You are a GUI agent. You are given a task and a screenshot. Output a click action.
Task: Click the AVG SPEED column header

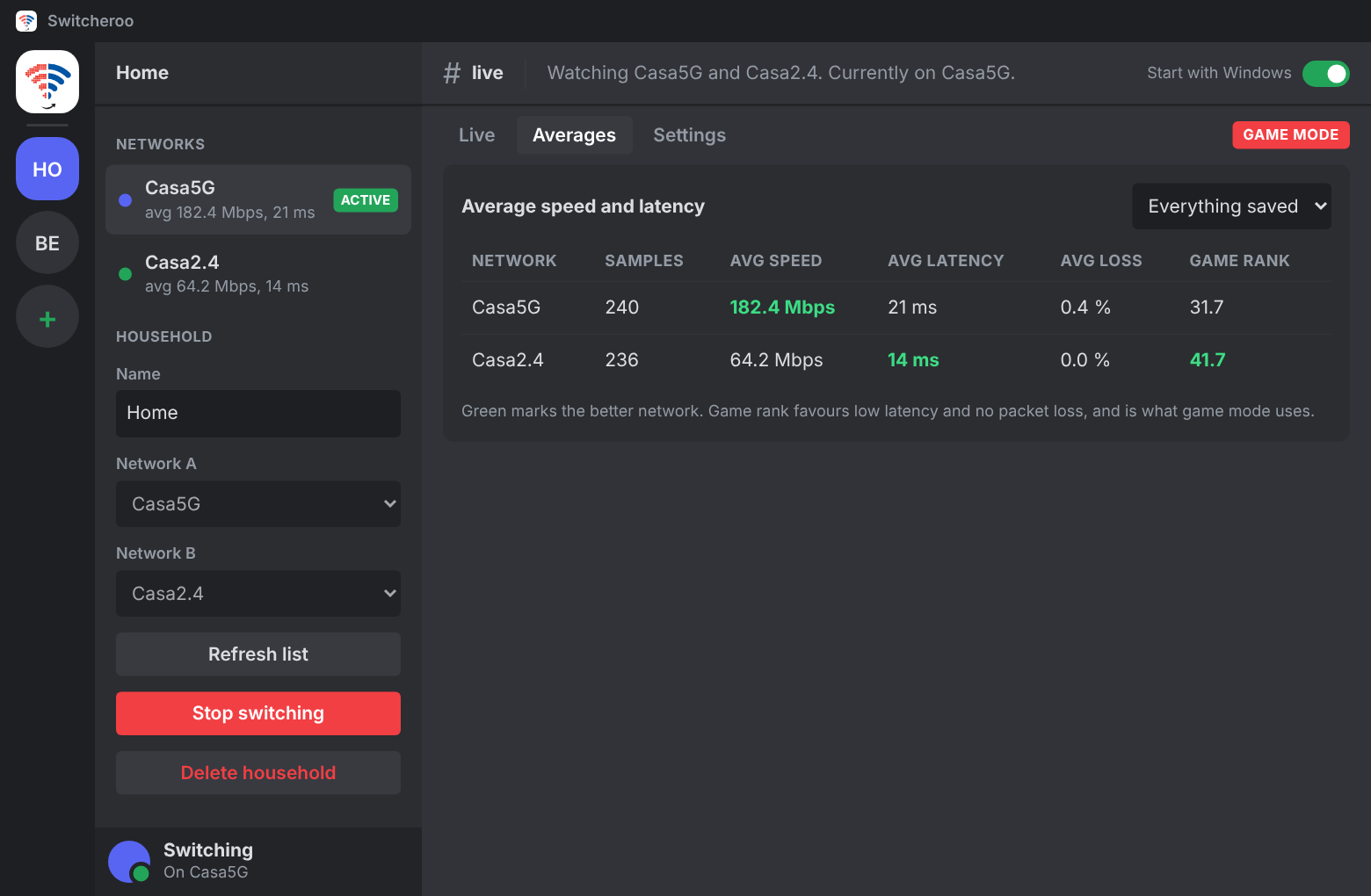click(776, 261)
